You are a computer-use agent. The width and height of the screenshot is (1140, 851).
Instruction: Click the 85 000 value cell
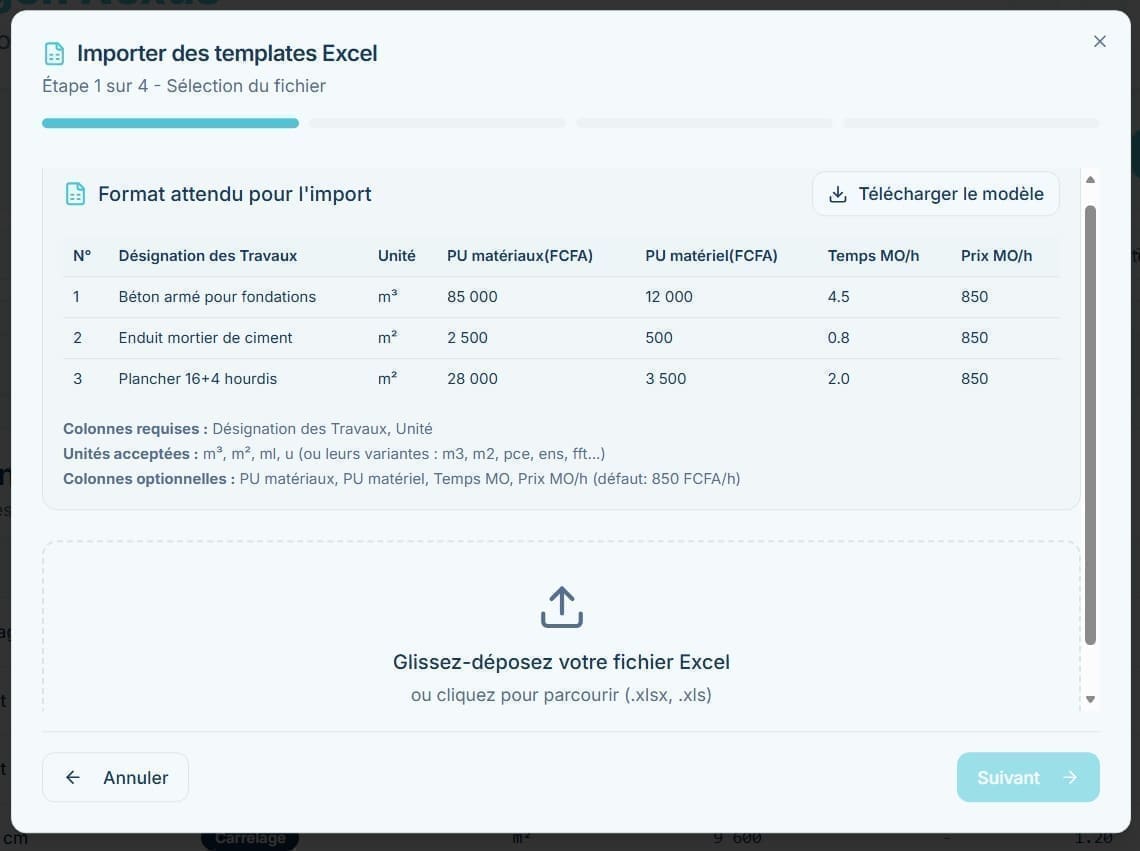(473, 297)
